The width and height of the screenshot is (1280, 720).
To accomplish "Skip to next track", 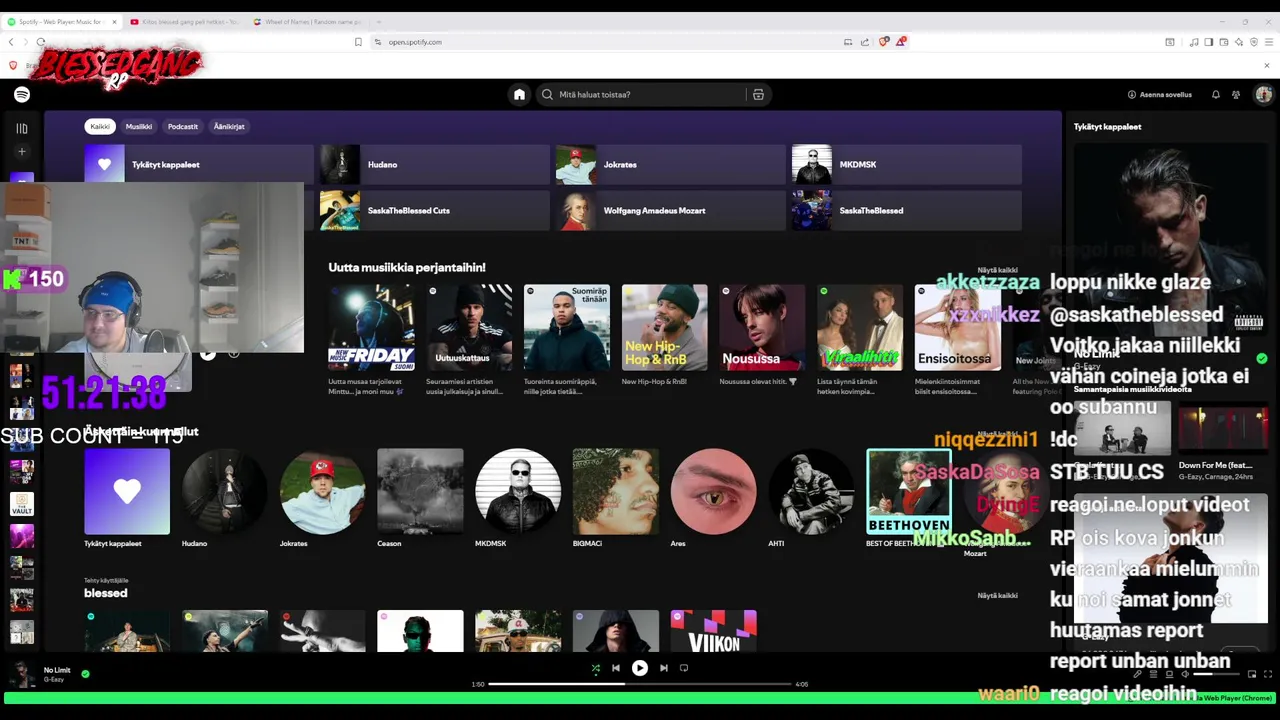I will pyautogui.click(x=664, y=668).
